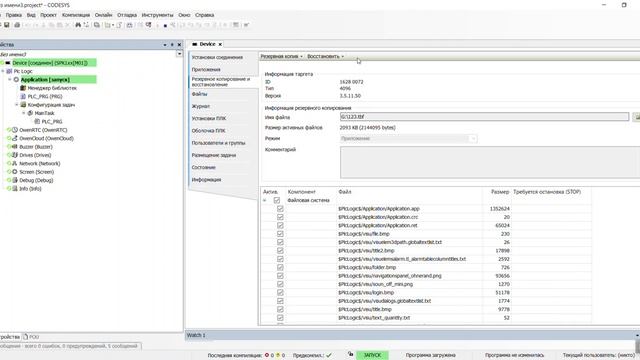The image size is (640, 360).
Task: Open the Восстановить dropdown
Action: point(325,56)
